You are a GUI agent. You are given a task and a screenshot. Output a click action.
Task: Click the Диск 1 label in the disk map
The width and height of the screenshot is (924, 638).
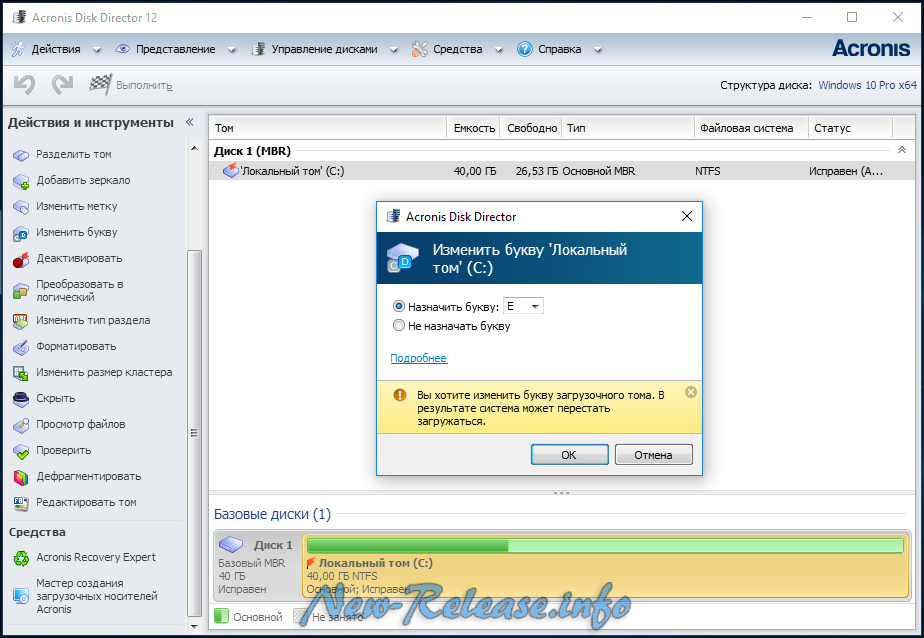click(273, 545)
